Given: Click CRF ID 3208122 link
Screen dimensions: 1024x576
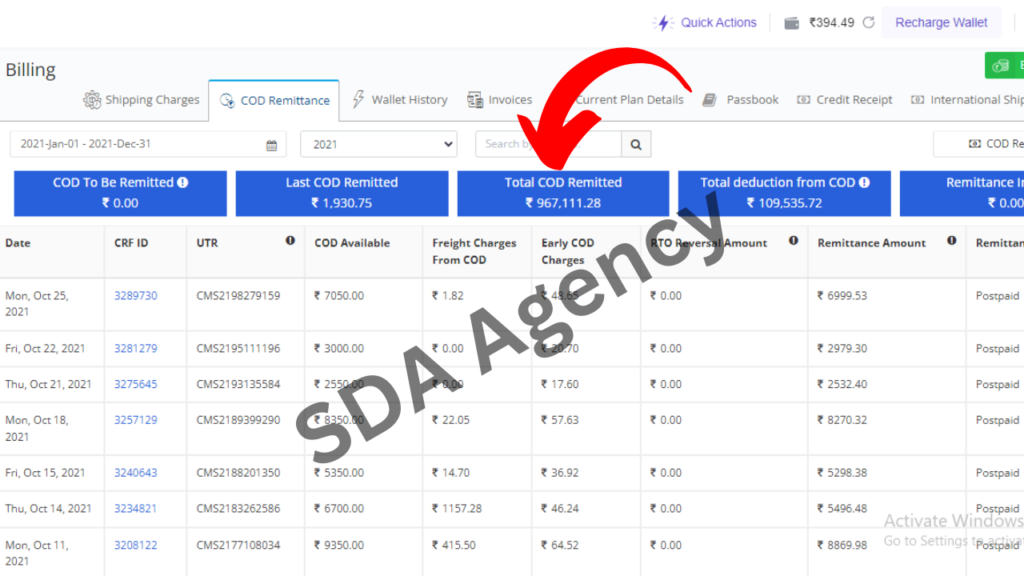Looking at the screenshot, I should (x=135, y=545).
